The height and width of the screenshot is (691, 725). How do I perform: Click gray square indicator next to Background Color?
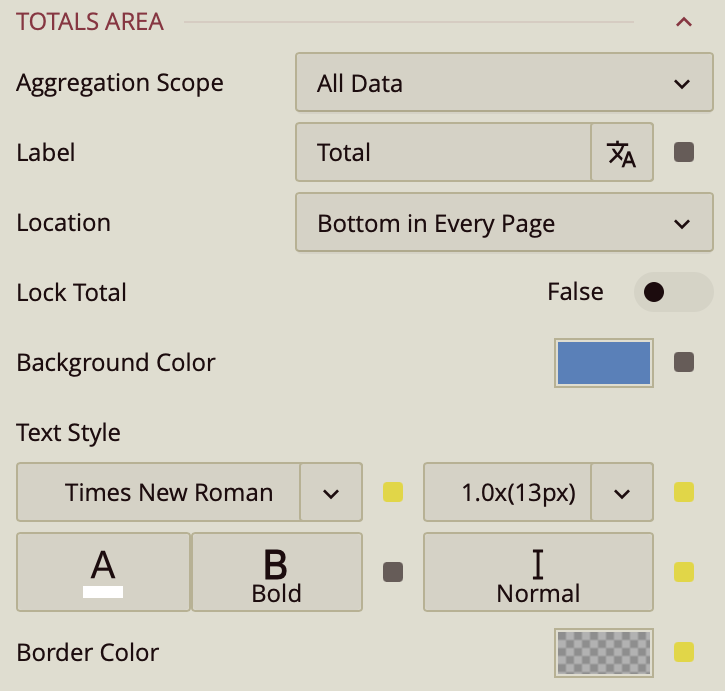(x=684, y=362)
